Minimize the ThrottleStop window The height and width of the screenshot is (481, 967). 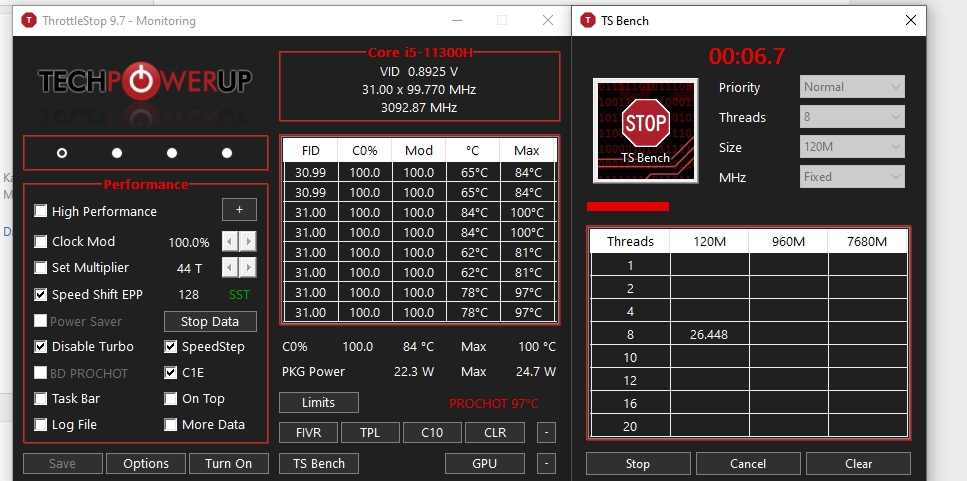[x=457, y=20]
